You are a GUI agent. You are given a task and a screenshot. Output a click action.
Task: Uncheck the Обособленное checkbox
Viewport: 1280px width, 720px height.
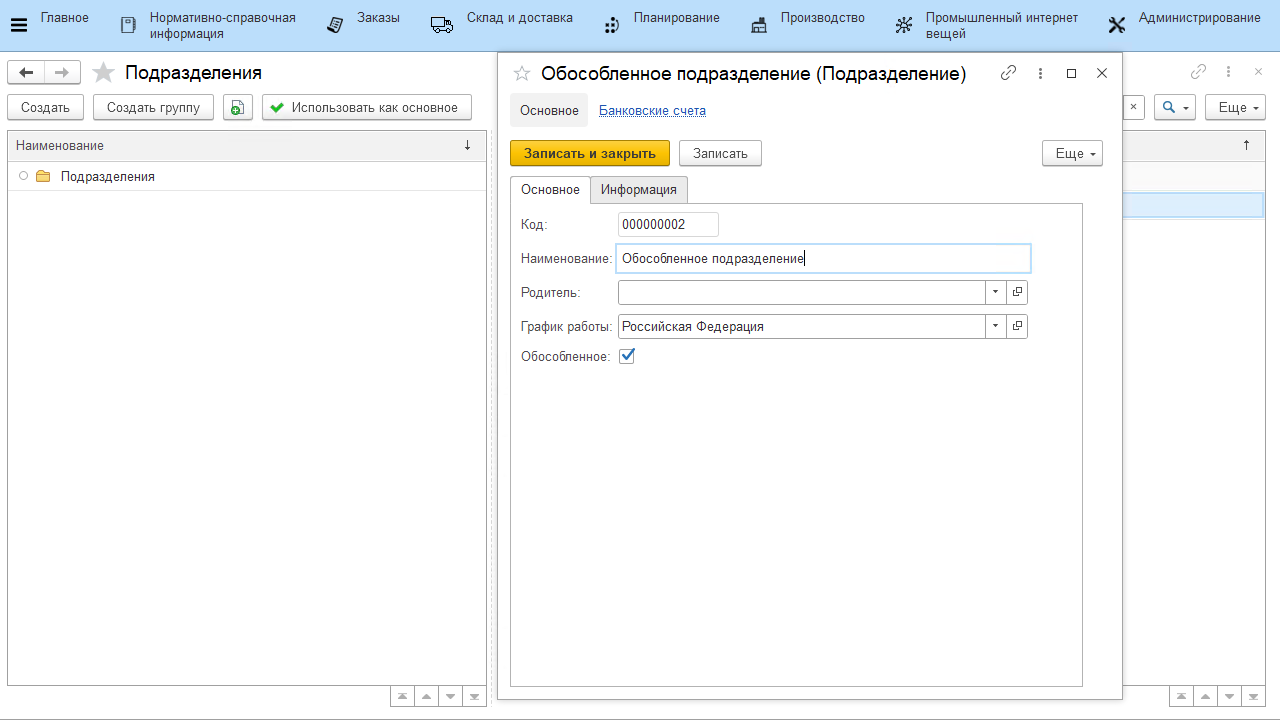coord(627,356)
